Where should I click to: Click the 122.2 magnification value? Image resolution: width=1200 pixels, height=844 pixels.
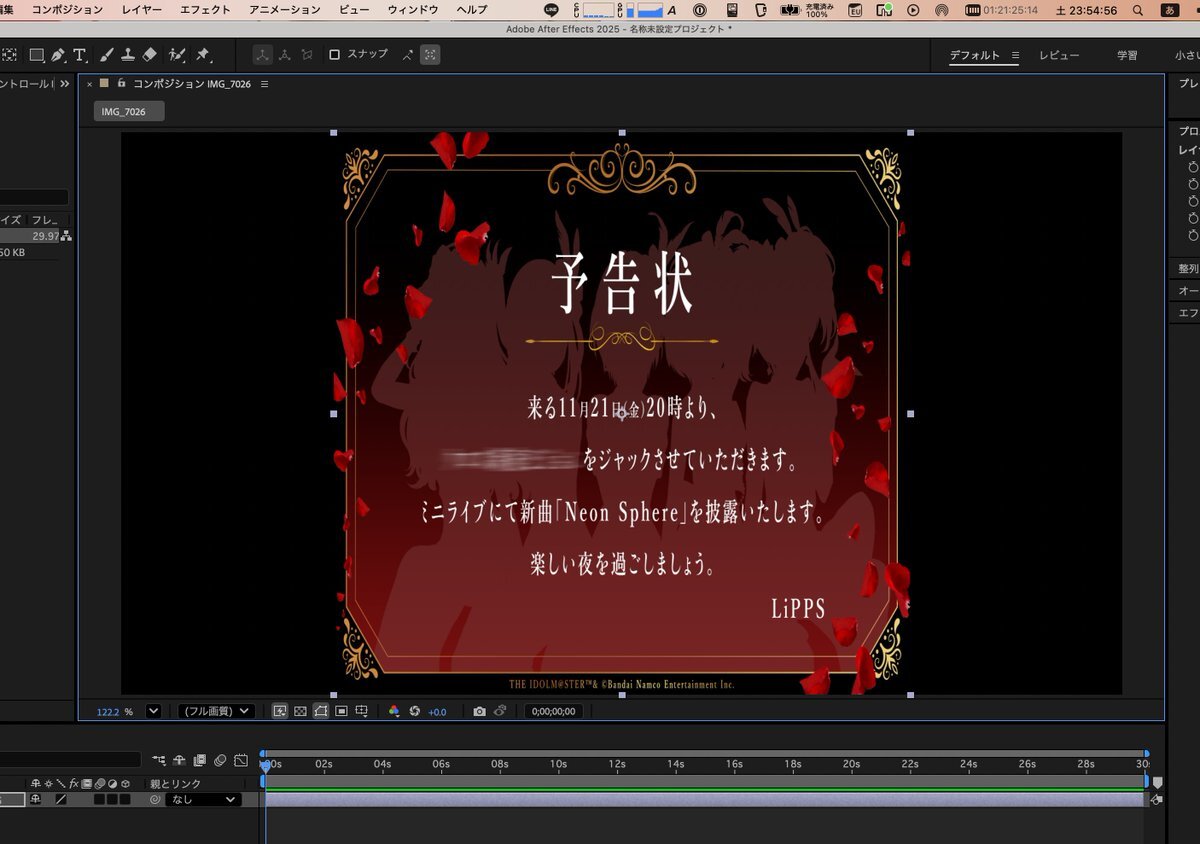108,711
